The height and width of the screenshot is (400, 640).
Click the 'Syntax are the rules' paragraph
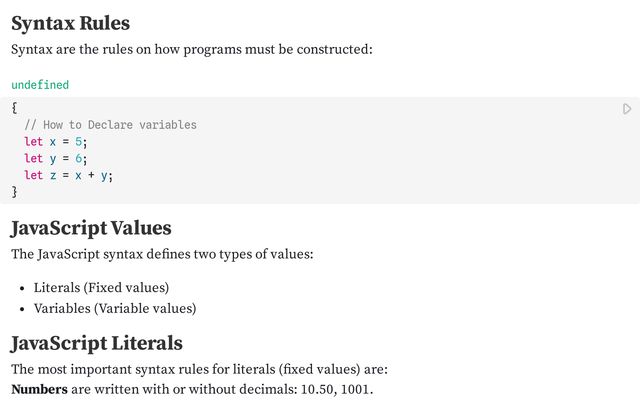192,49
